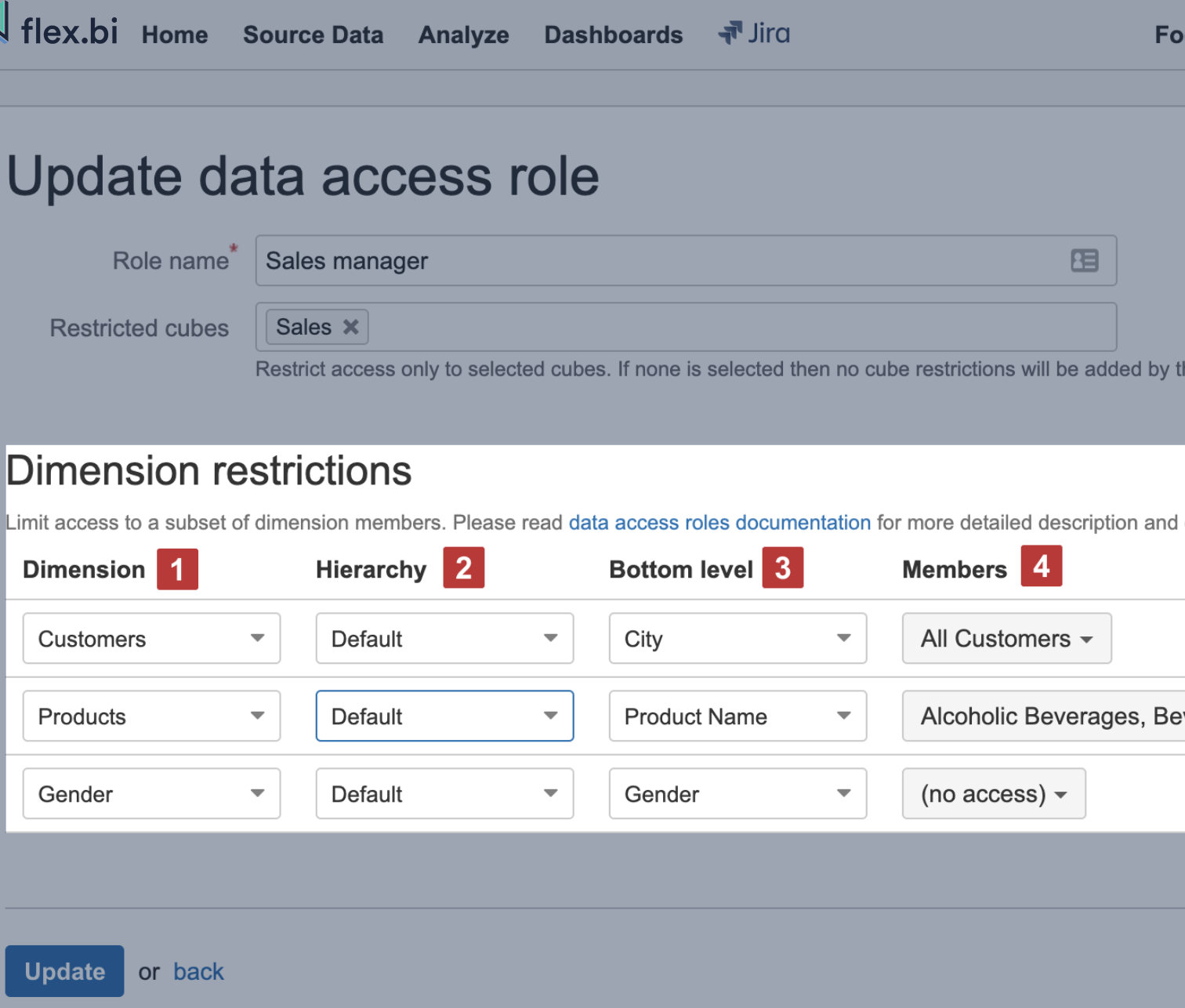The image size is (1185, 1008).
Task: Click red marker number 4 beside Members
Action: pyautogui.click(x=1041, y=566)
